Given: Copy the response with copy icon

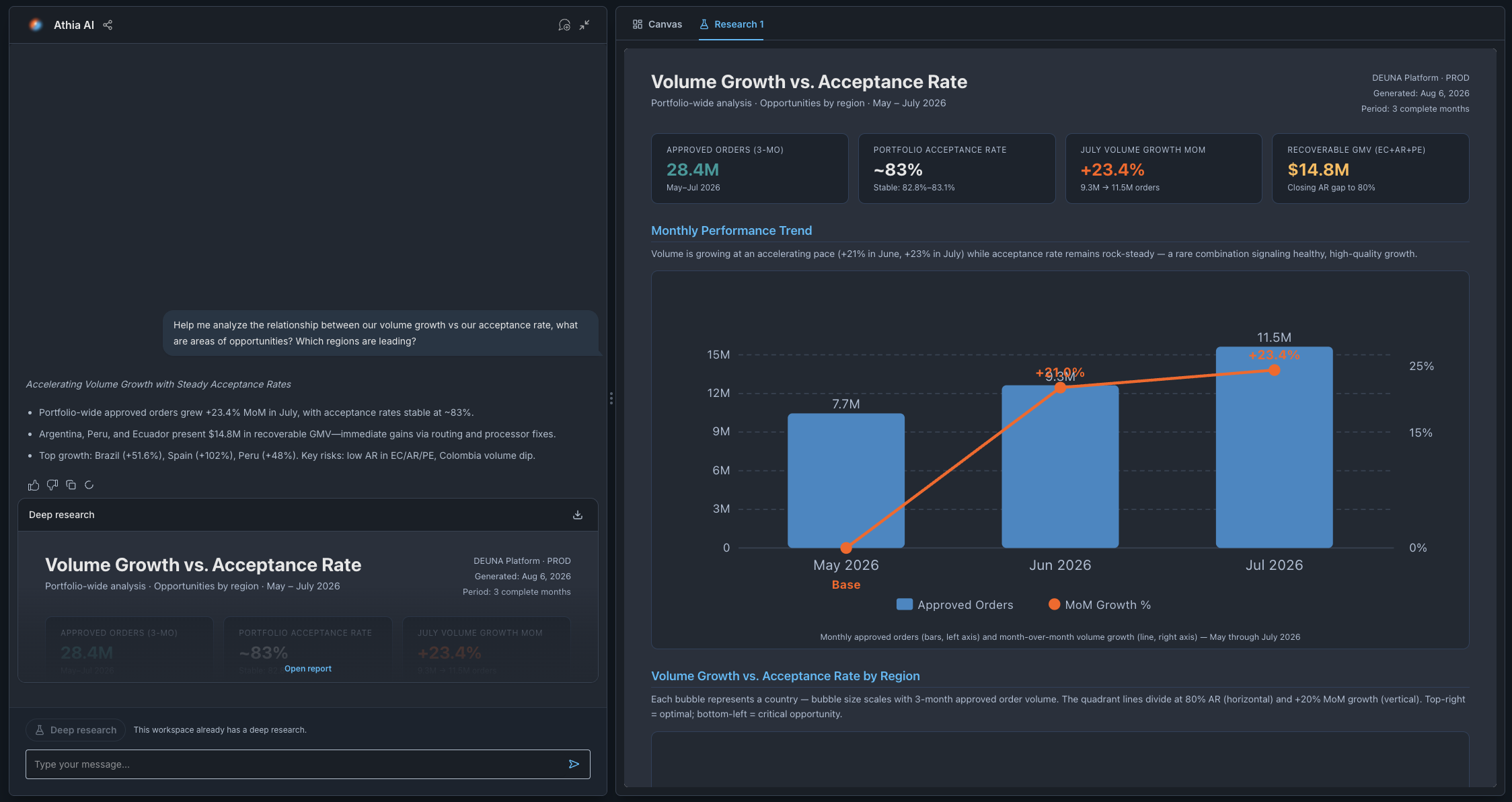Looking at the screenshot, I should (x=71, y=485).
